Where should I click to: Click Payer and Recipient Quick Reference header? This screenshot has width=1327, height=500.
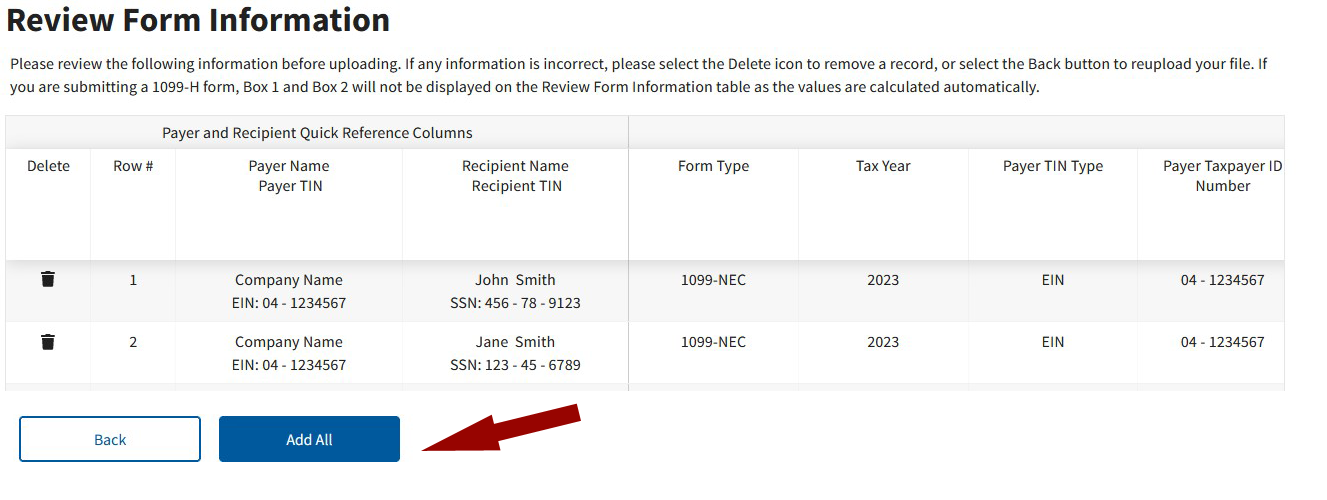(x=317, y=133)
